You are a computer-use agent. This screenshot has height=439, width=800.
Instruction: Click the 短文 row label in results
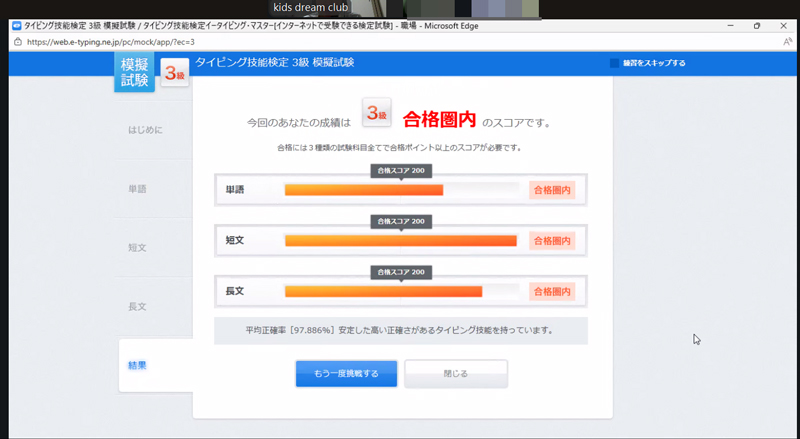tap(235, 240)
